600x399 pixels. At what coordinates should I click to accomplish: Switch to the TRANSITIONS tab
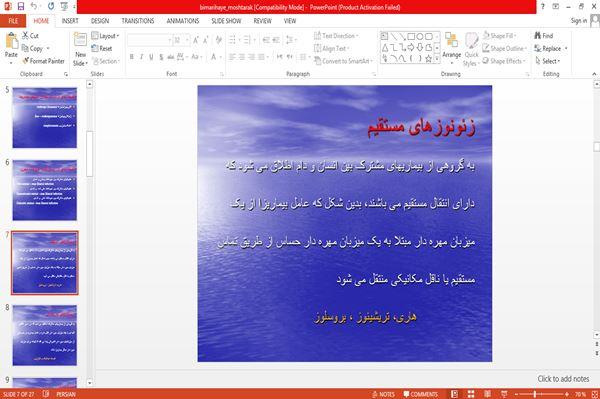(138, 21)
